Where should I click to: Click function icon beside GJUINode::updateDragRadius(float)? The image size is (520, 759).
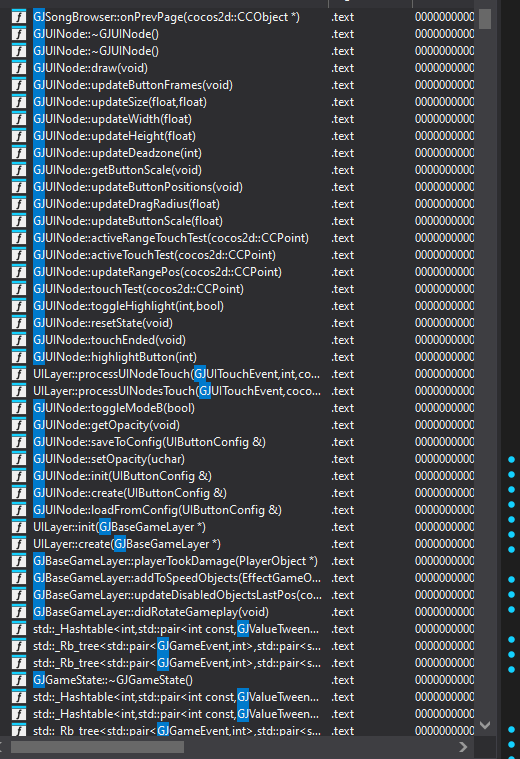pos(18,204)
